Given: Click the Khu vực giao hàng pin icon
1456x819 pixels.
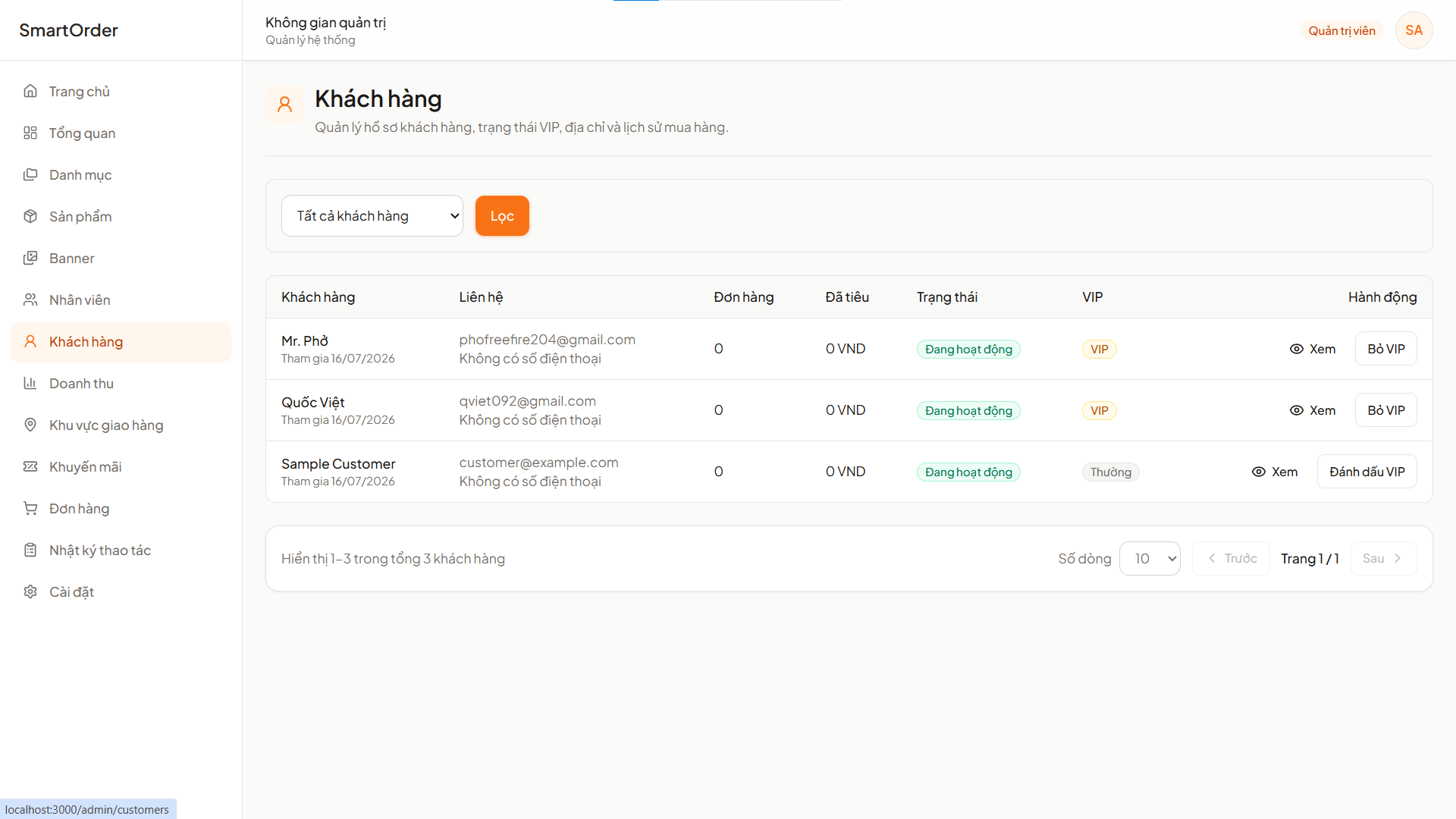Looking at the screenshot, I should point(30,425).
